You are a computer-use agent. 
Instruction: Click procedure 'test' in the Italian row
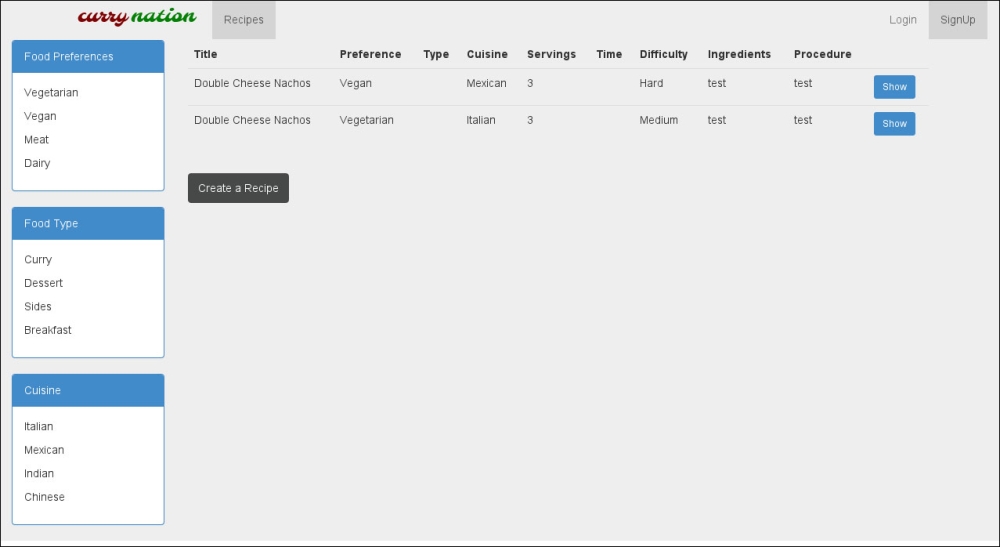803,120
